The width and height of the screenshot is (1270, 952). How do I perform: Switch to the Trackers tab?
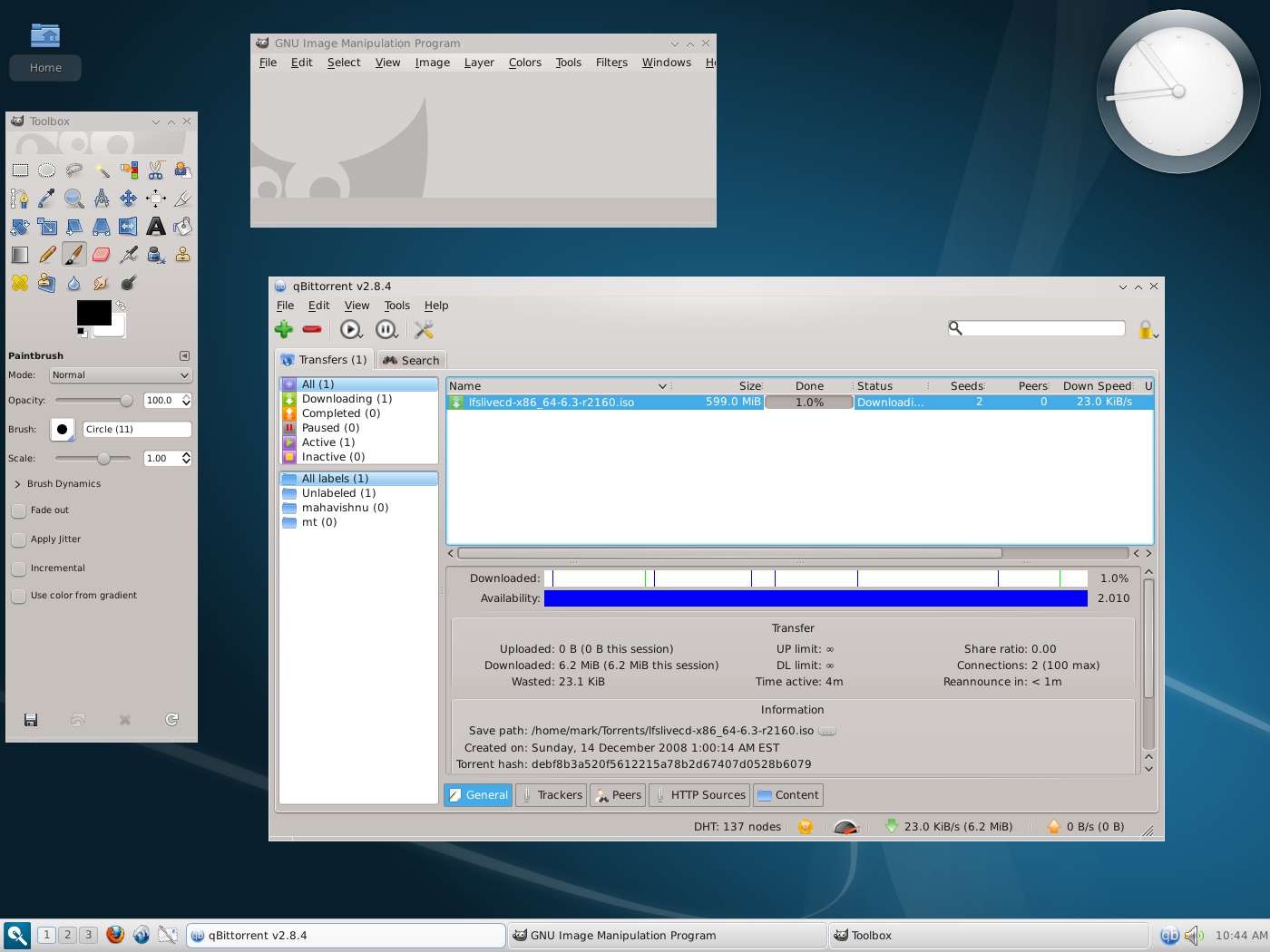[551, 795]
